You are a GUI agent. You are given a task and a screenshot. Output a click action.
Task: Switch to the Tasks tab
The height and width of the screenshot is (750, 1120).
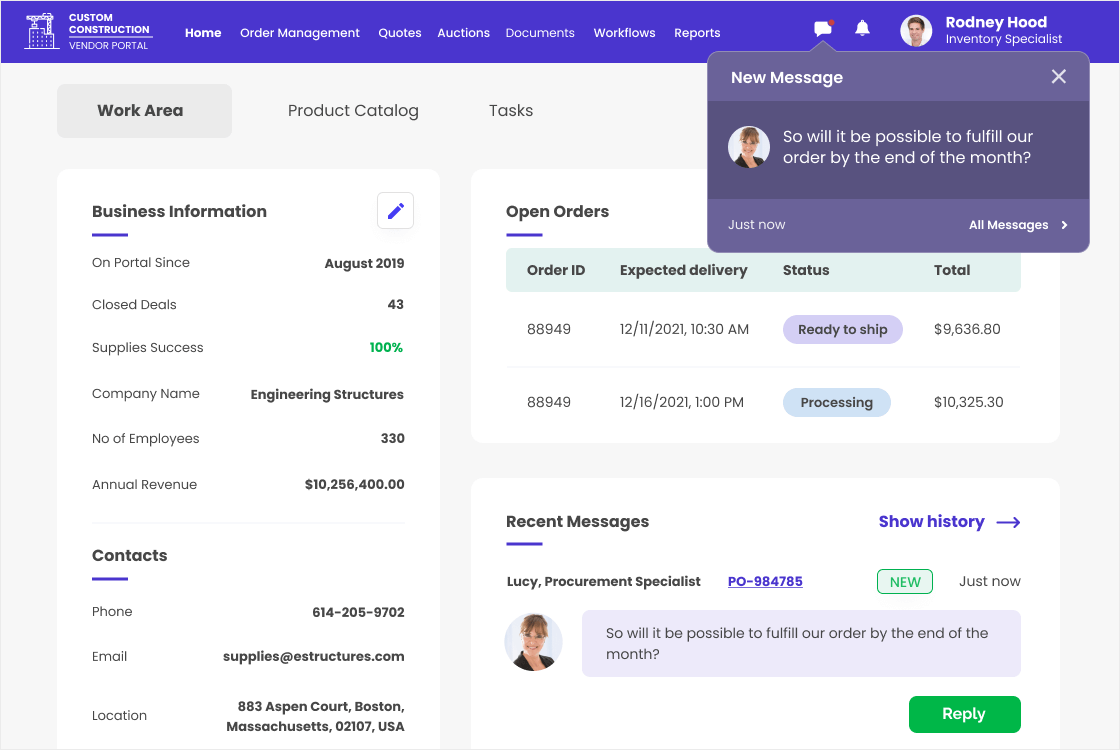point(511,111)
